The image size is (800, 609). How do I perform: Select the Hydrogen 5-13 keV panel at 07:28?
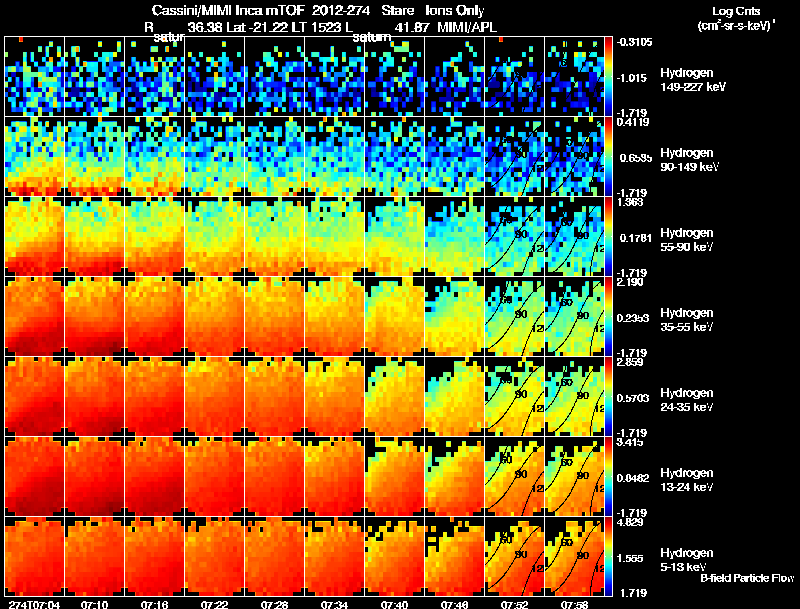pyautogui.click(x=274, y=556)
